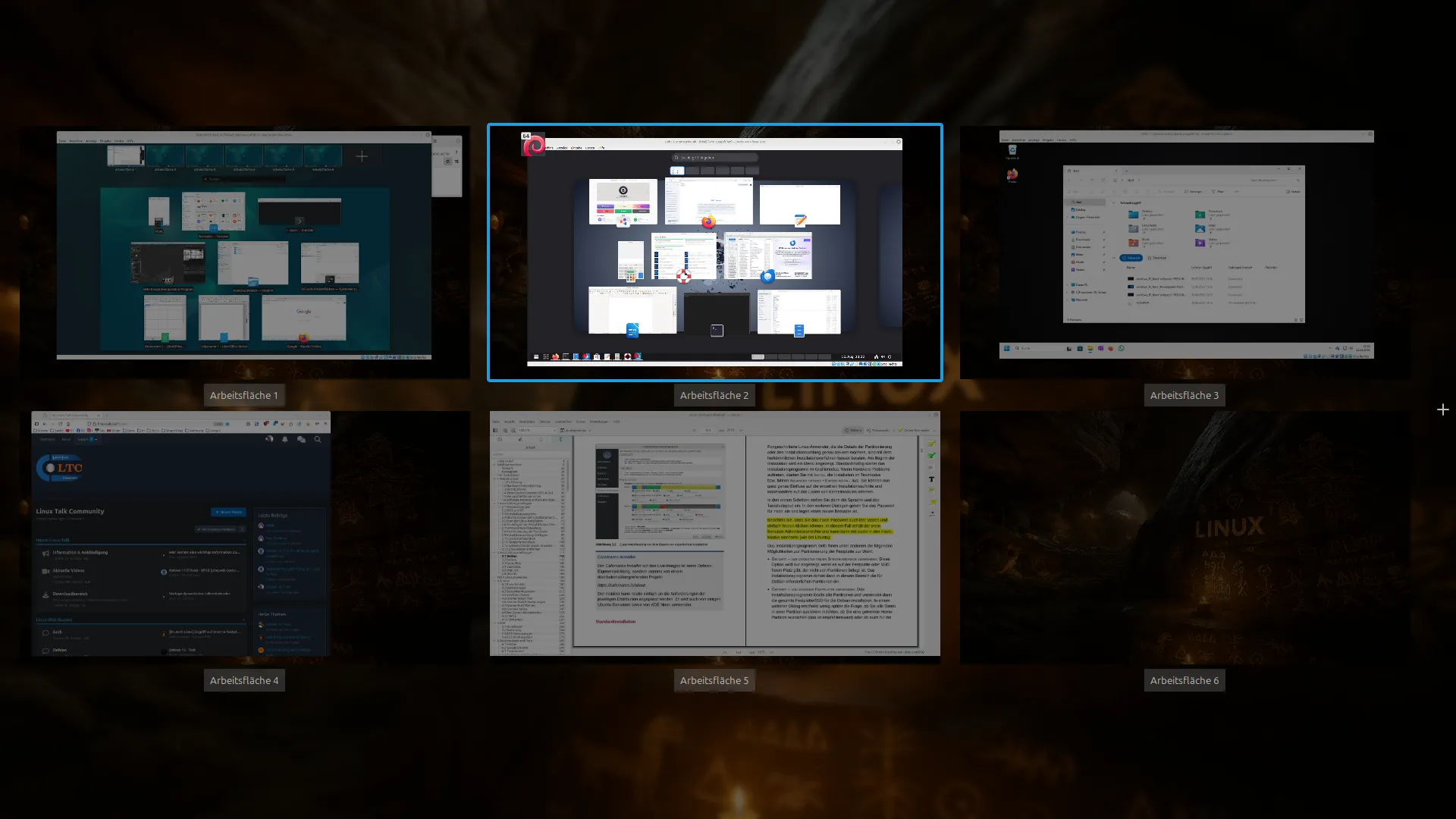Select the Windows VM window on Arbeitsfläche 3

click(1186, 243)
